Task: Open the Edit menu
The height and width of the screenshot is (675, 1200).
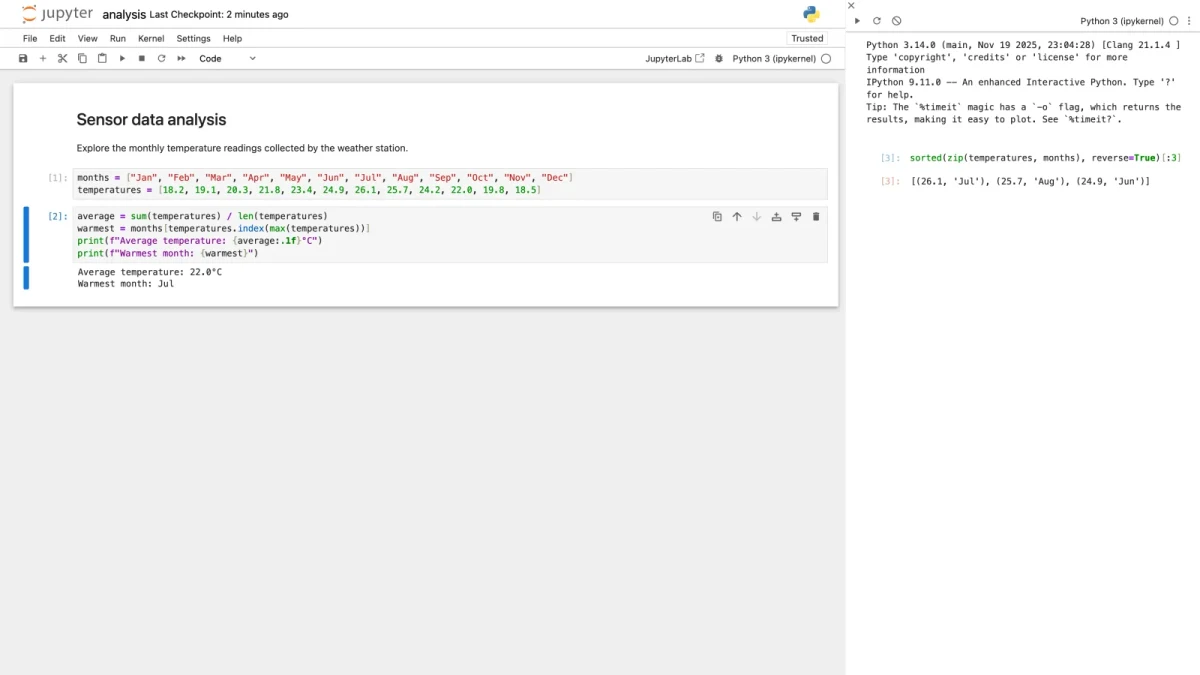Action: pyautogui.click(x=58, y=38)
